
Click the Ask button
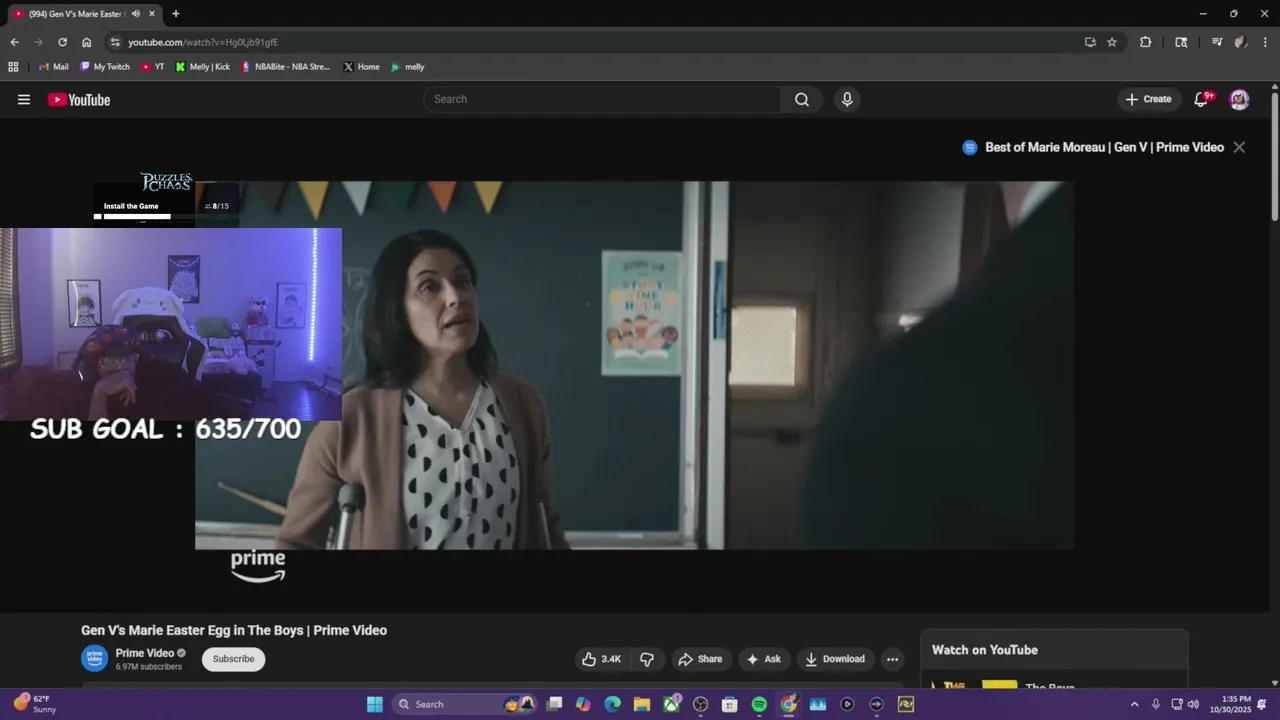tap(763, 659)
